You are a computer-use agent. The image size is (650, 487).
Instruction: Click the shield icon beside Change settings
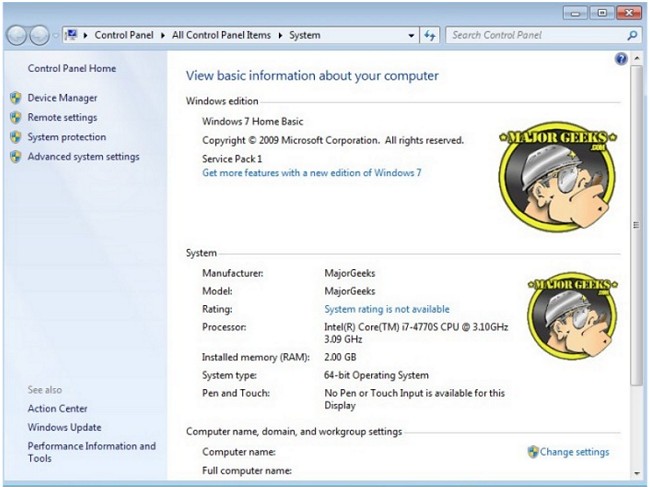[x=533, y=452]
